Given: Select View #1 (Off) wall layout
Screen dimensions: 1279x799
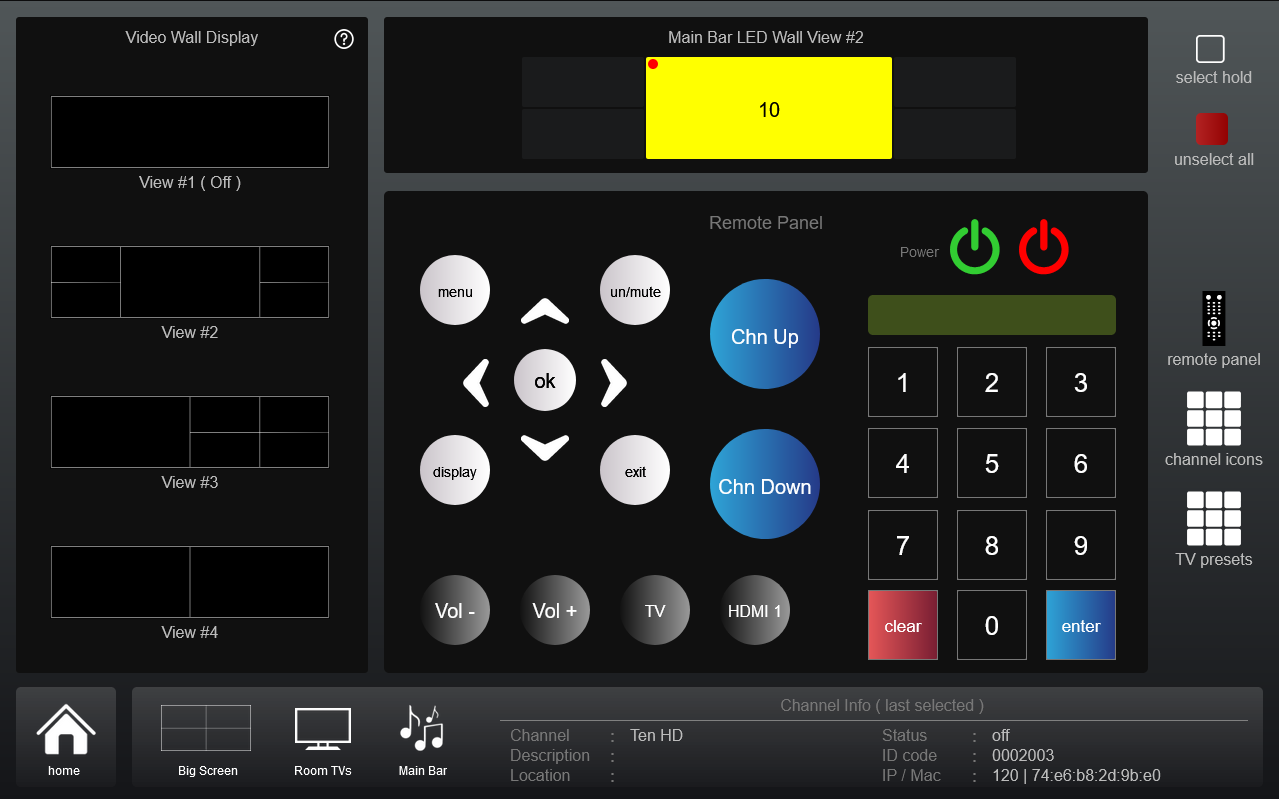Looking at the screenshot, I should [x=190, y=132].
